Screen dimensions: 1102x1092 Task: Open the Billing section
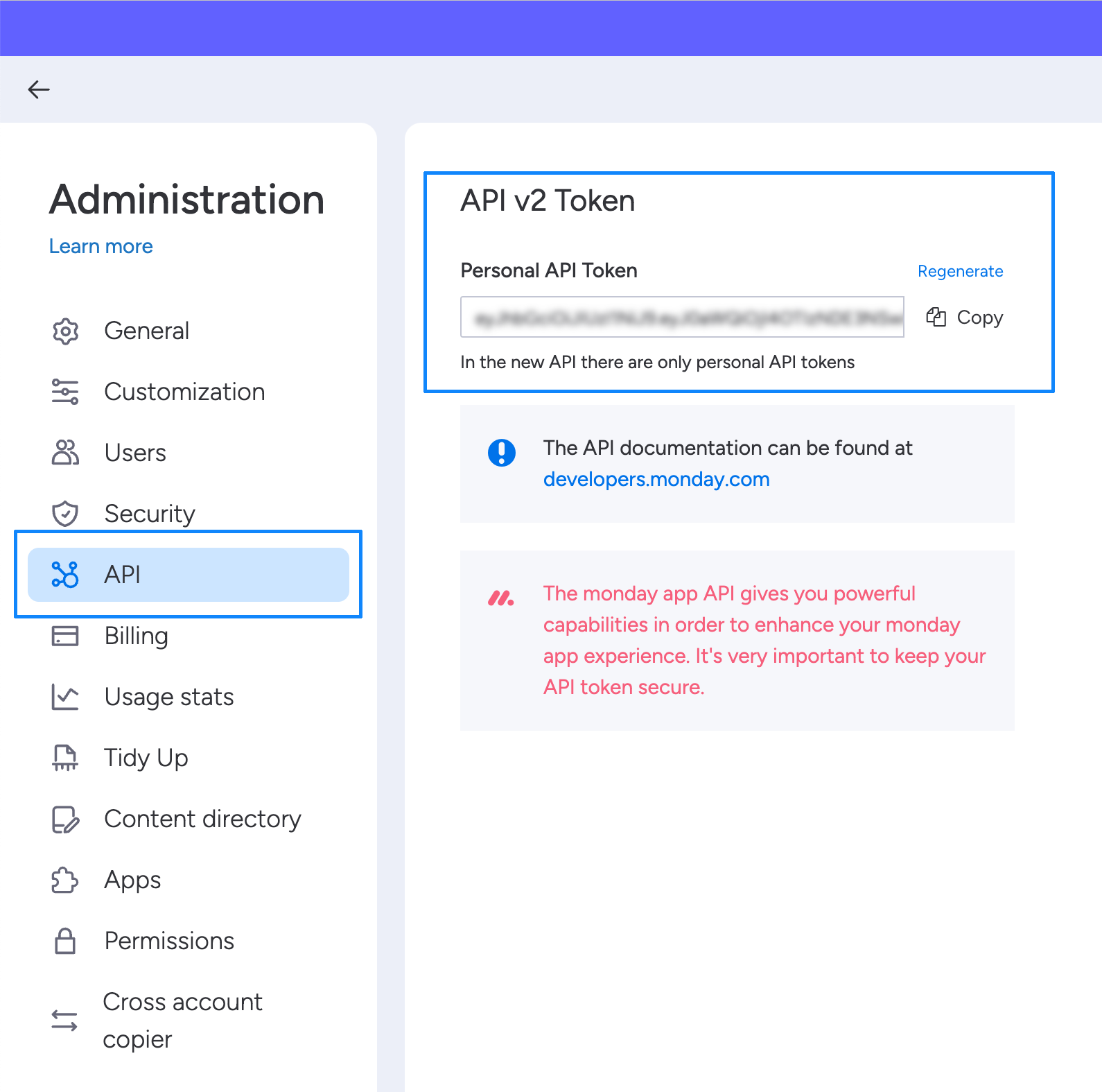pos(189,636)
